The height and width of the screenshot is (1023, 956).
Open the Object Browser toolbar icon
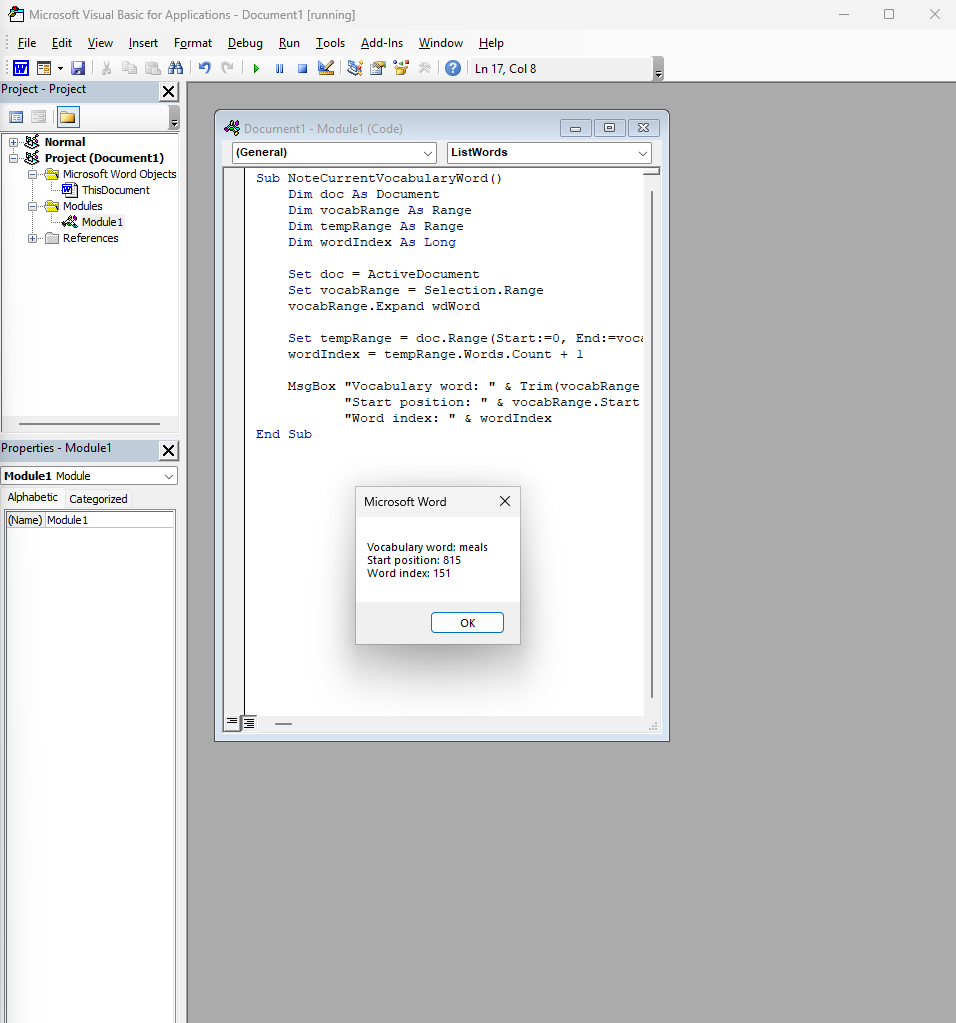click(x=401, y=68)
